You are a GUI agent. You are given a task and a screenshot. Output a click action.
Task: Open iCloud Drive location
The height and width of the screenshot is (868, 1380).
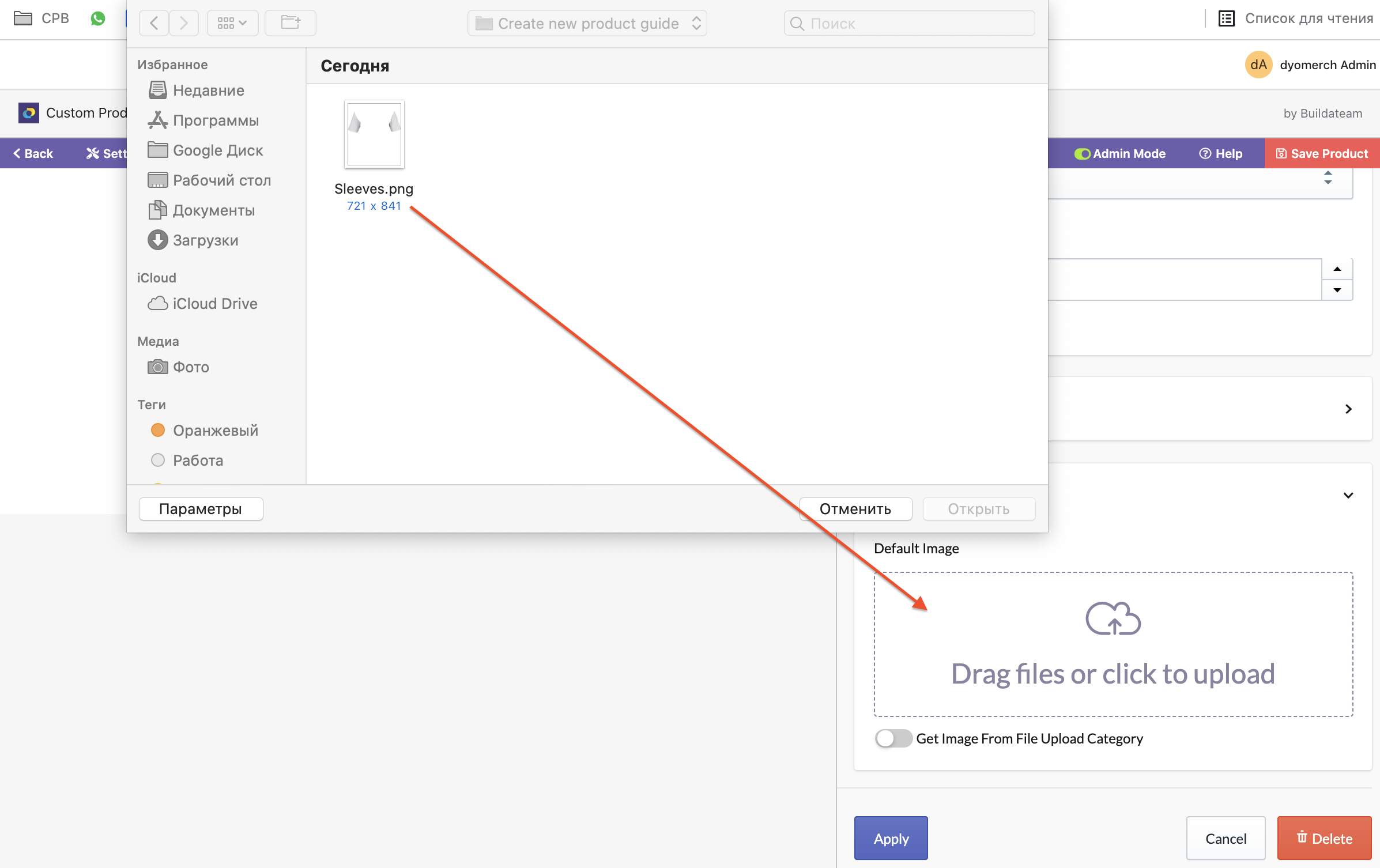(x=202, y=304)
